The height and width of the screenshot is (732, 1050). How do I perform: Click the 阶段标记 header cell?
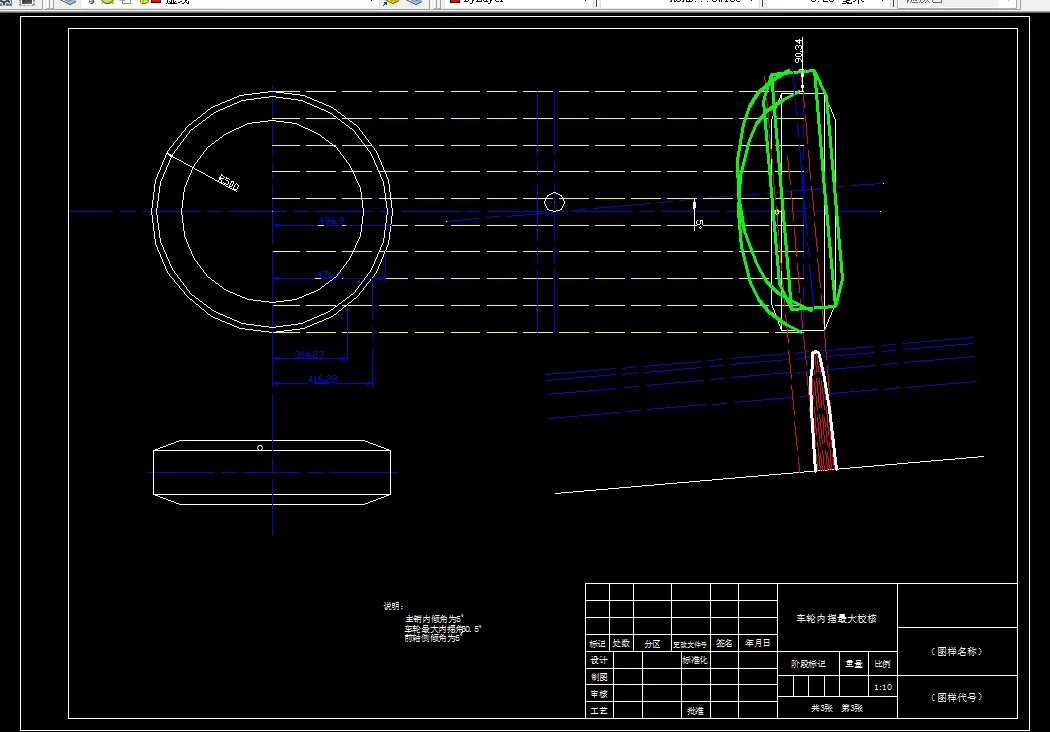[x=808, y=664]
